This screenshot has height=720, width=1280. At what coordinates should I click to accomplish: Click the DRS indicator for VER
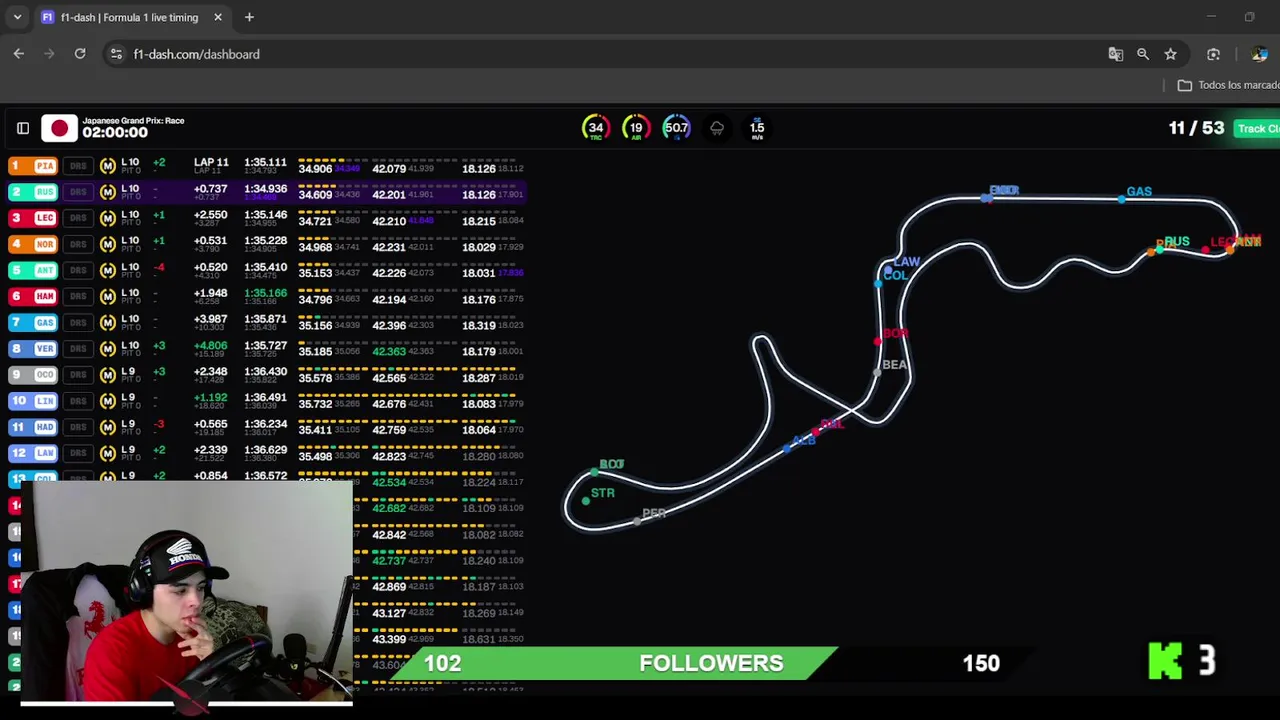coord(78,348)
